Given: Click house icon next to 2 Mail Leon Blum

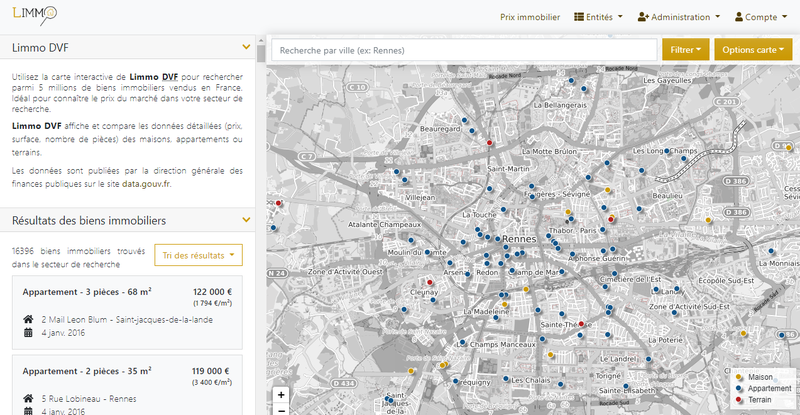Looking at the screenshot, I should tap(28, 319).
